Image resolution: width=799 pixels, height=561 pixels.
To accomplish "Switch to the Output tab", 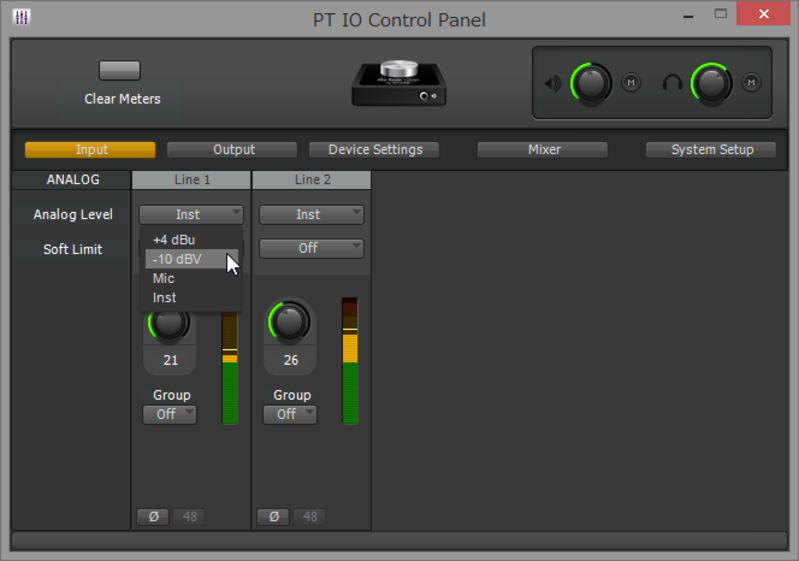I will point(232,150).
